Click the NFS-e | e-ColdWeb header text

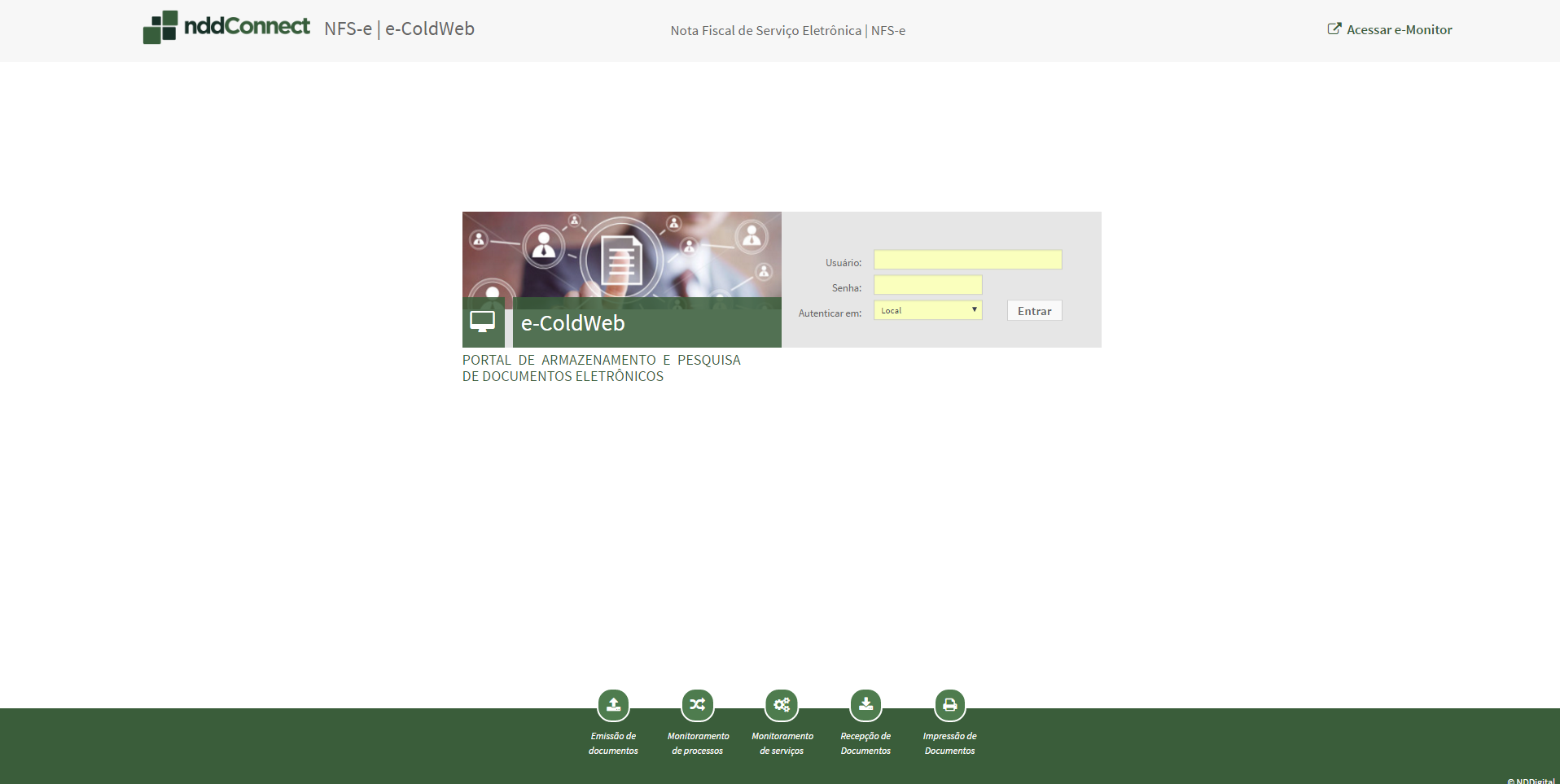click(x=400, y=28)
